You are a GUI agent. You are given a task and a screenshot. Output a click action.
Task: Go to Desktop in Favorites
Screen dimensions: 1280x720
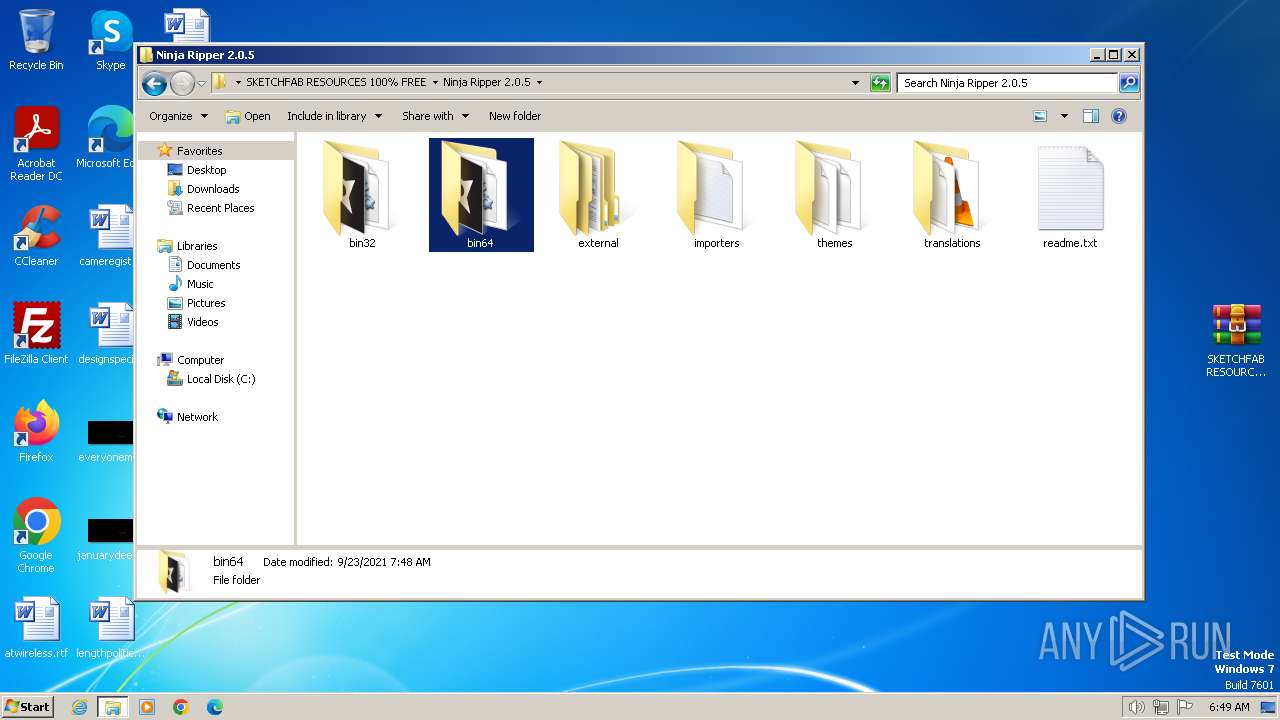(206, 170)
